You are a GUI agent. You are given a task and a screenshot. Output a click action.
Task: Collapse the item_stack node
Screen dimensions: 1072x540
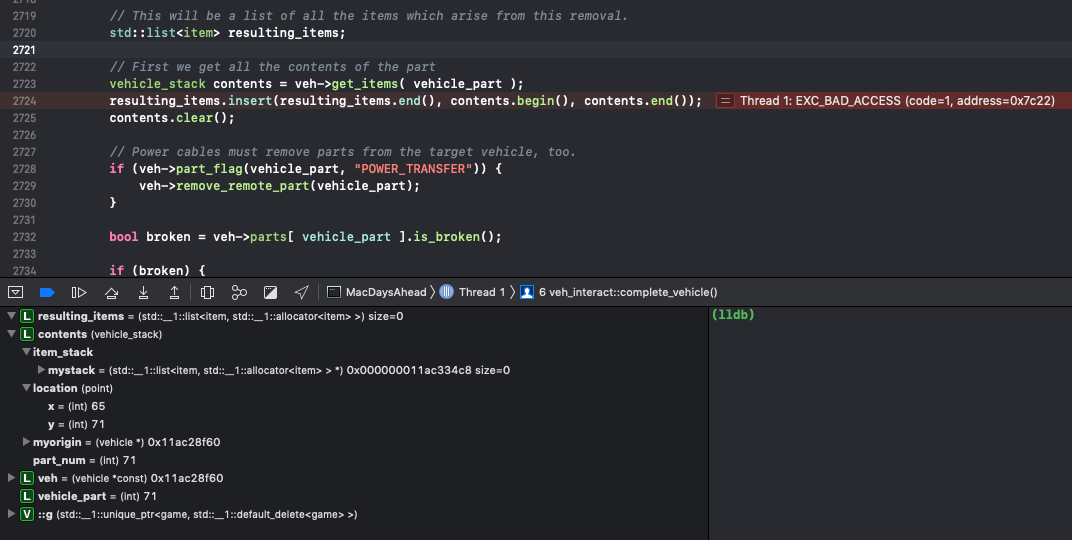click(x=27, y=351)
